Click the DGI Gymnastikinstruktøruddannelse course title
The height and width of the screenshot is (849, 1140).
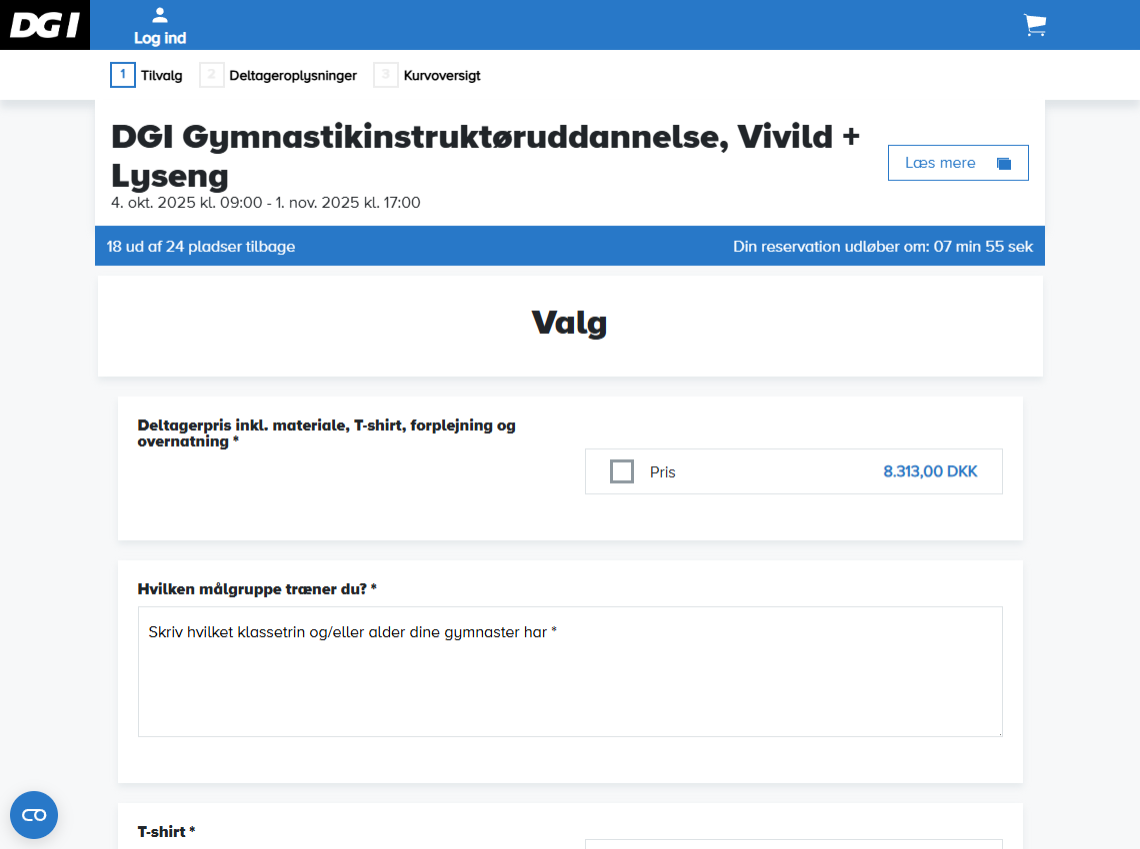coord(485,155)
